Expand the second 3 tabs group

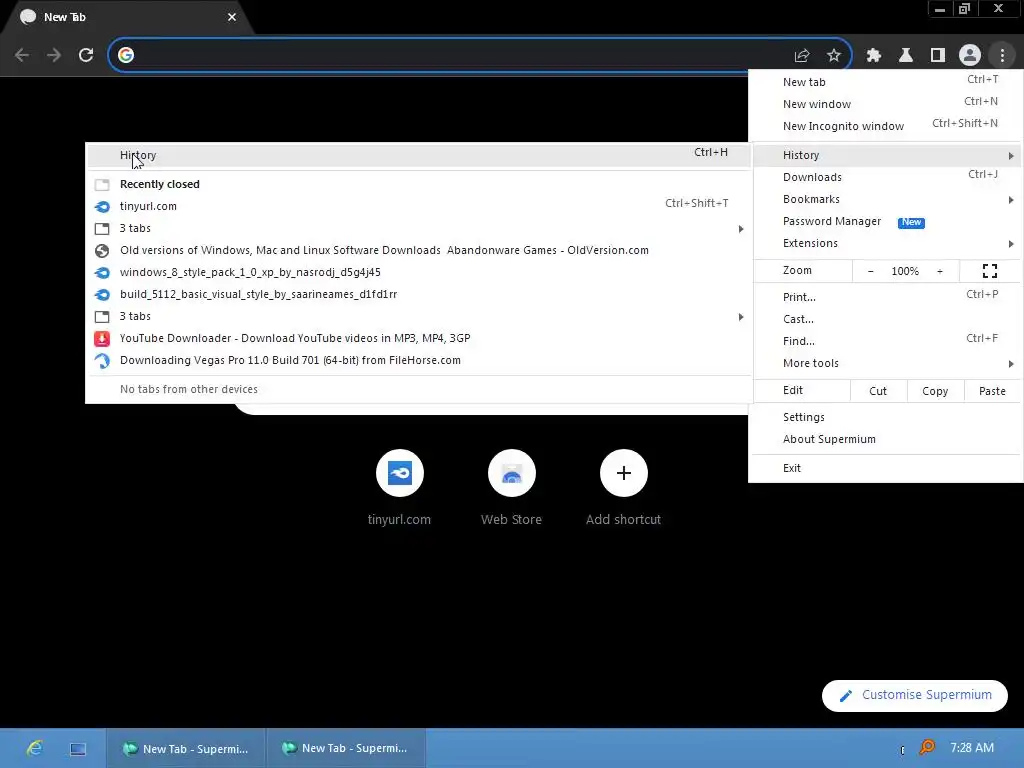click(x=418, y=316)
